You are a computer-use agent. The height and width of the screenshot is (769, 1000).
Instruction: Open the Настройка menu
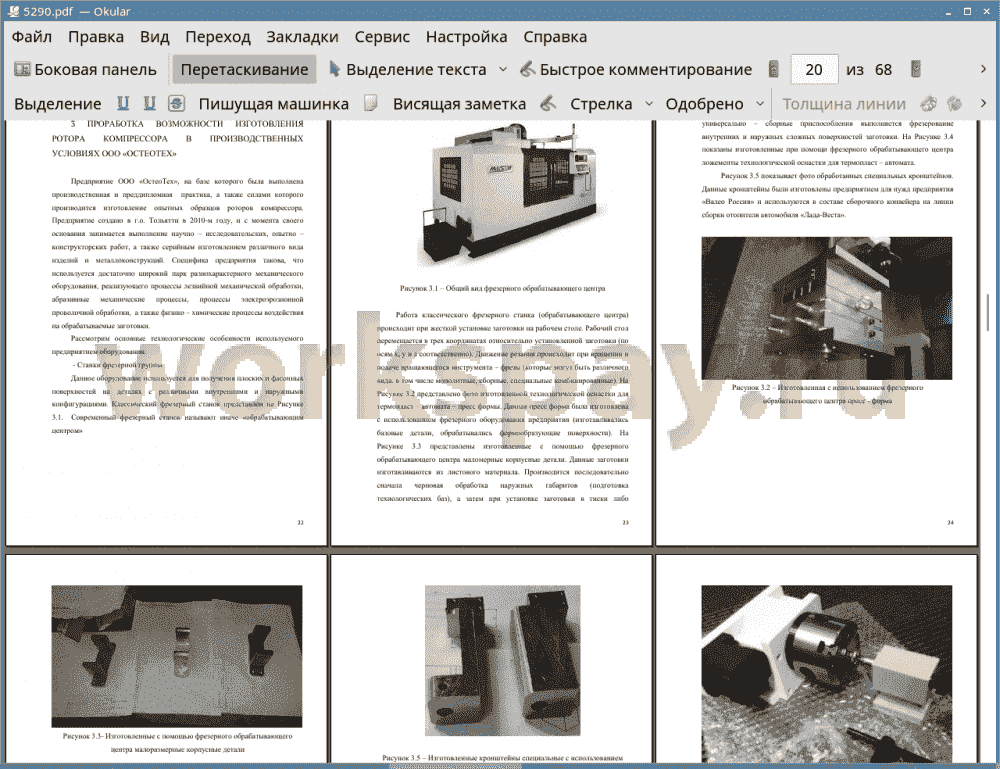pyautogui.click(x=466, y=37)
